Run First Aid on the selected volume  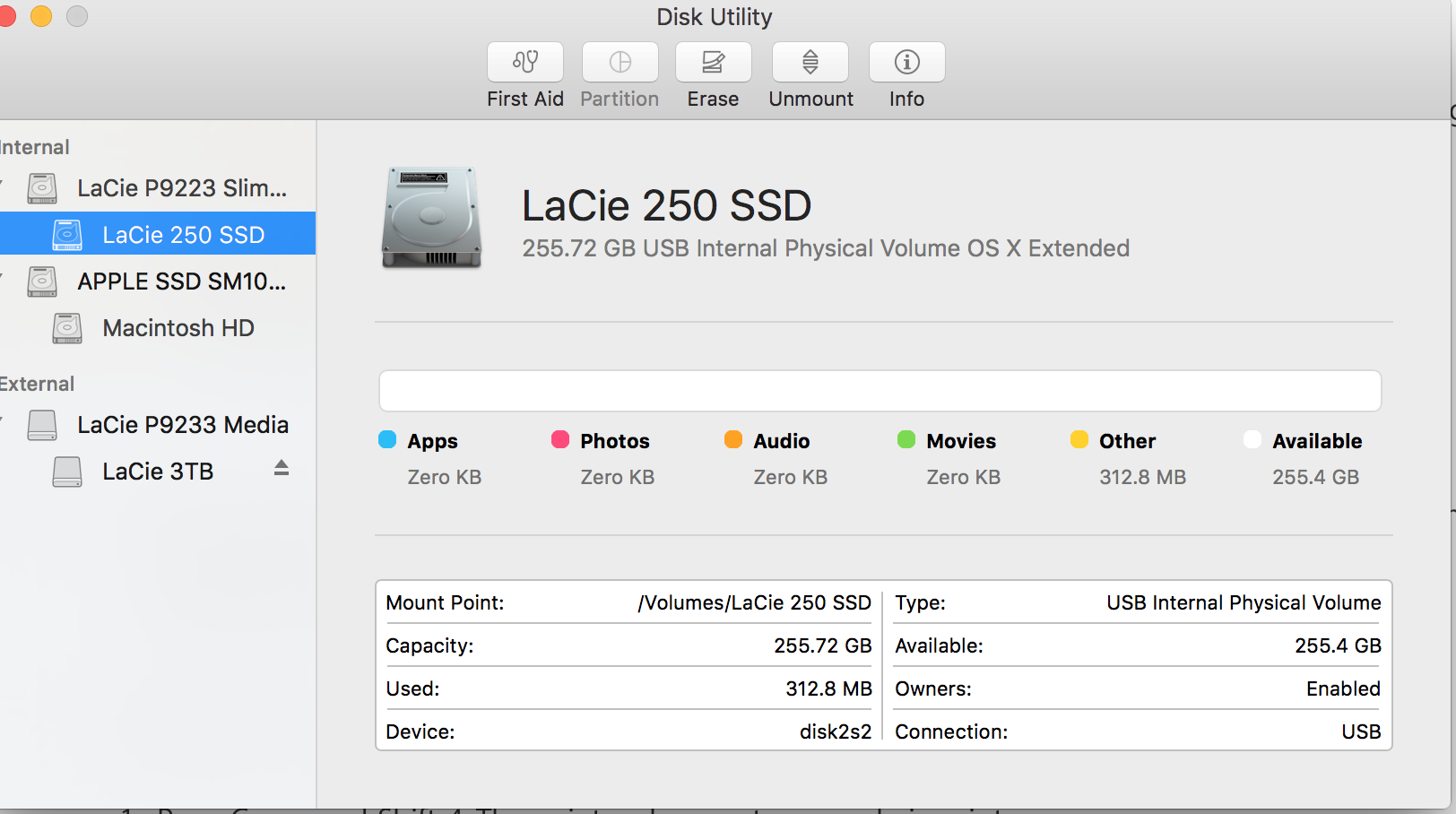pyautogui.click(x=525, y=62)
